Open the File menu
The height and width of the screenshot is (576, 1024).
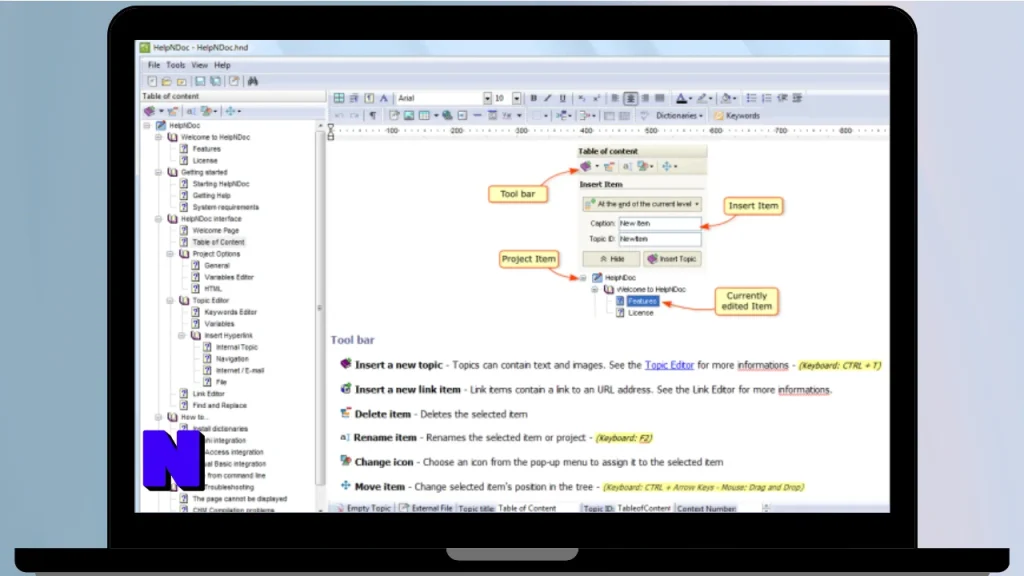tap(153, 65)
